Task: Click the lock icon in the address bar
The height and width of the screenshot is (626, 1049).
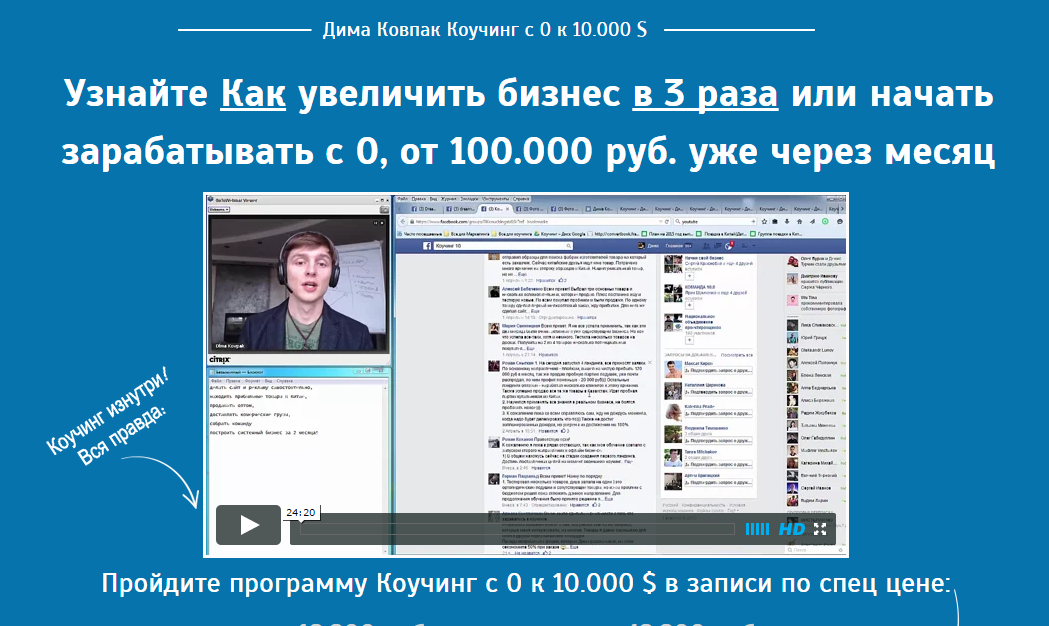Action: click(x=410, y=221)
